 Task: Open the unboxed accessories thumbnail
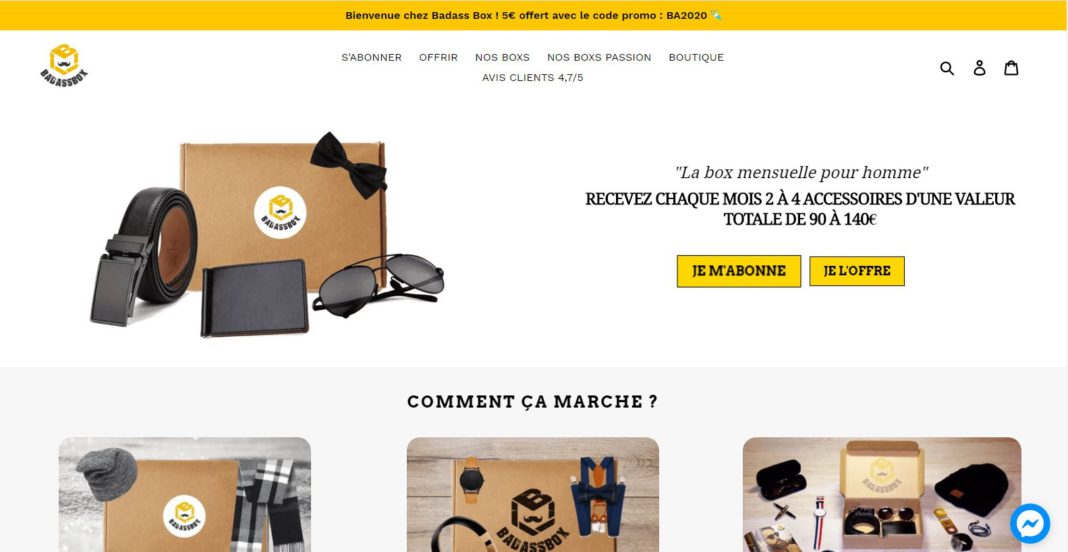882,495
